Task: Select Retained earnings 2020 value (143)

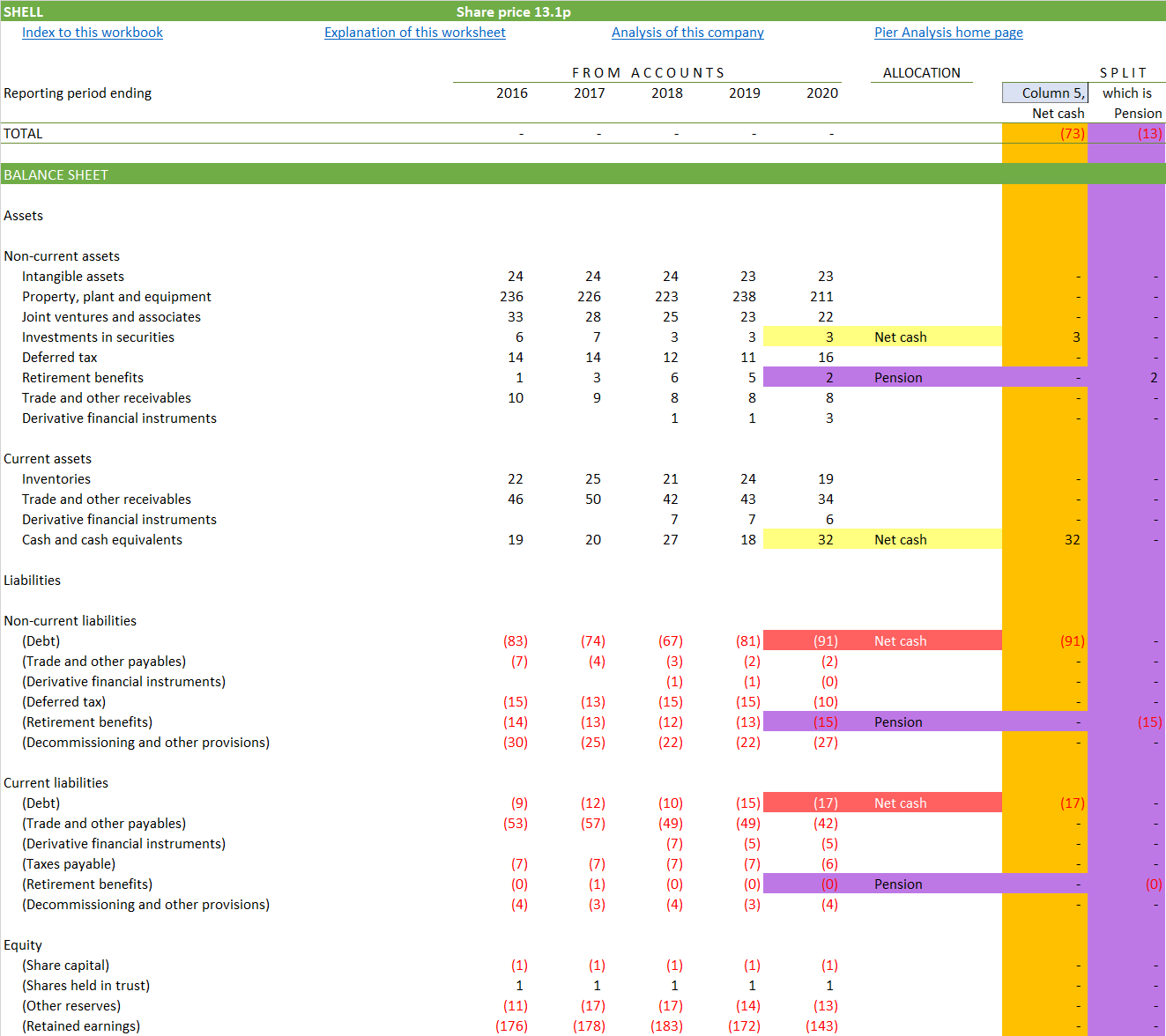Action: click(x=822, y=1025)
